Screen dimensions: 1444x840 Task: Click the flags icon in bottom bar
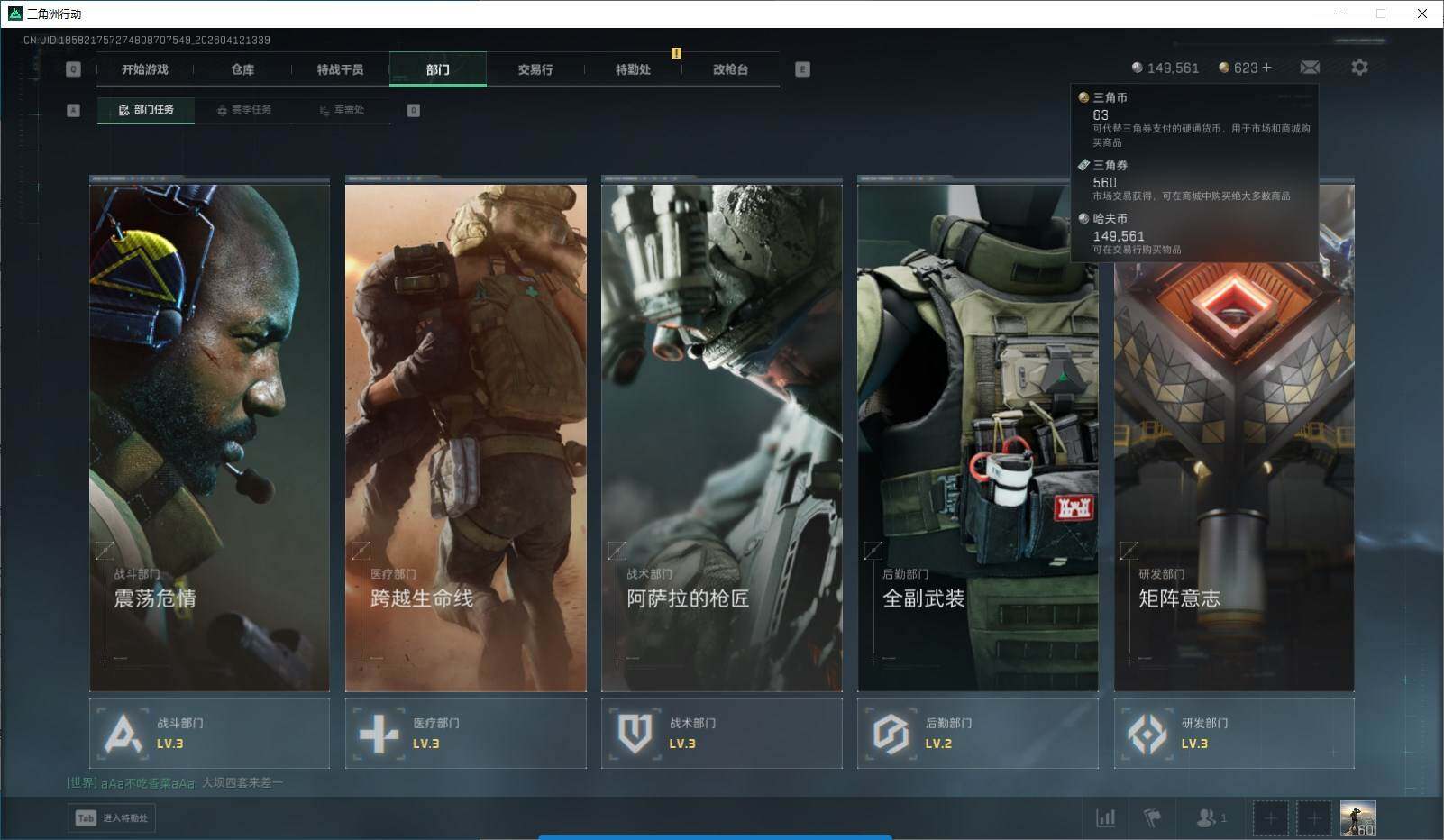pos(1153,817)
